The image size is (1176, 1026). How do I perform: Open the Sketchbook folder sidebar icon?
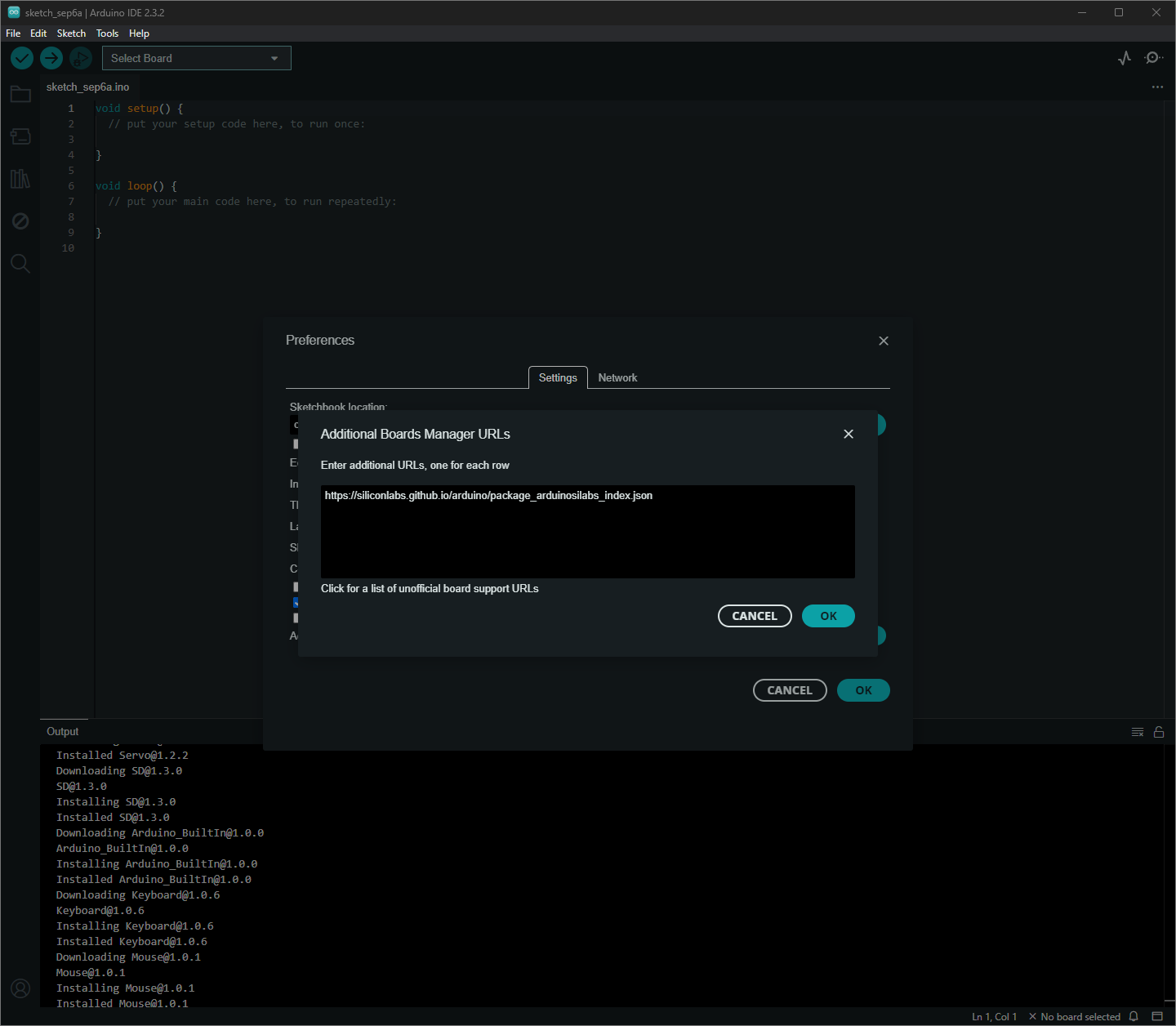click(x=20, y=94)
